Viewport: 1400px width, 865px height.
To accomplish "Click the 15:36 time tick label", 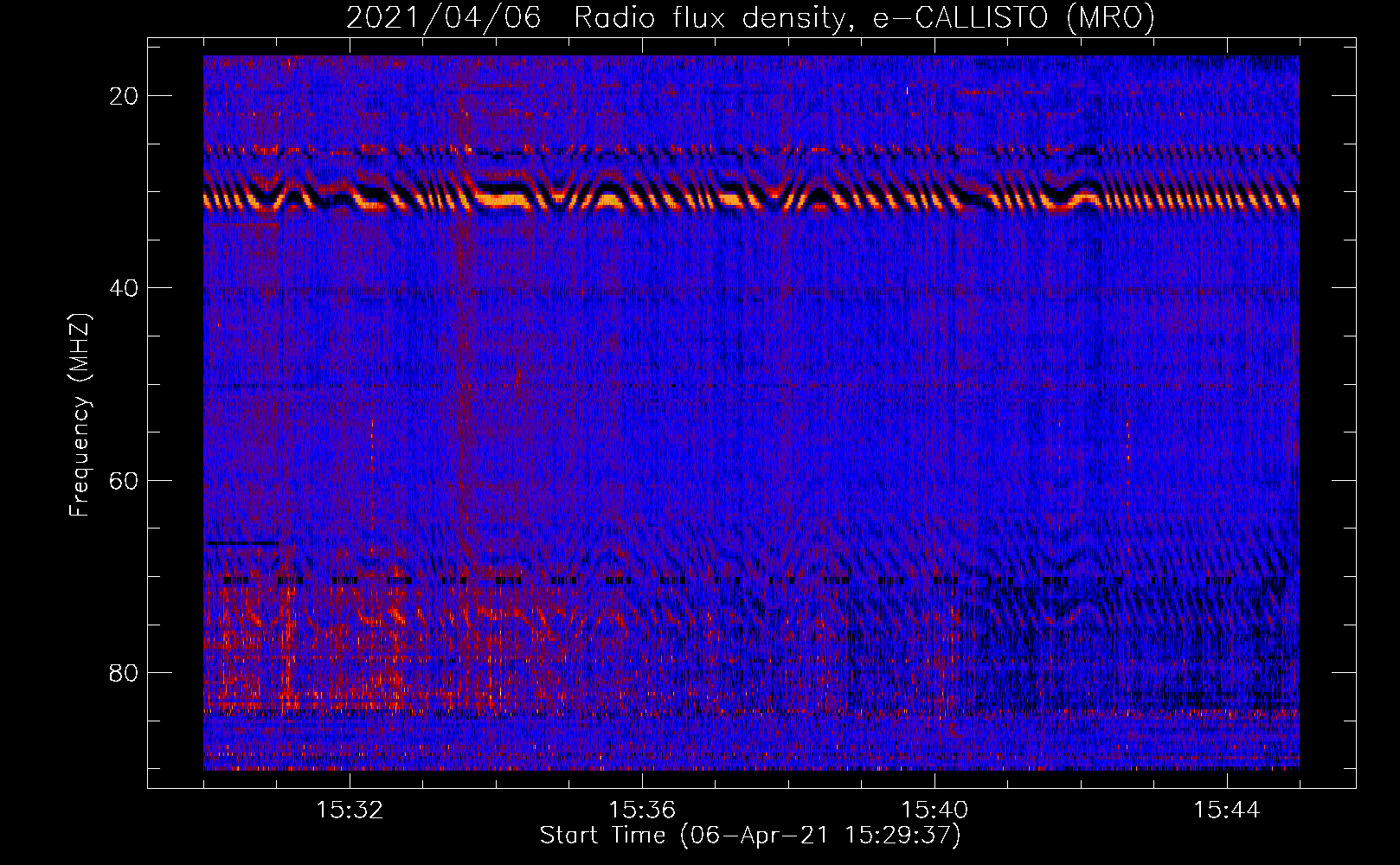I will pyautogui.click(x=642, y=811).
